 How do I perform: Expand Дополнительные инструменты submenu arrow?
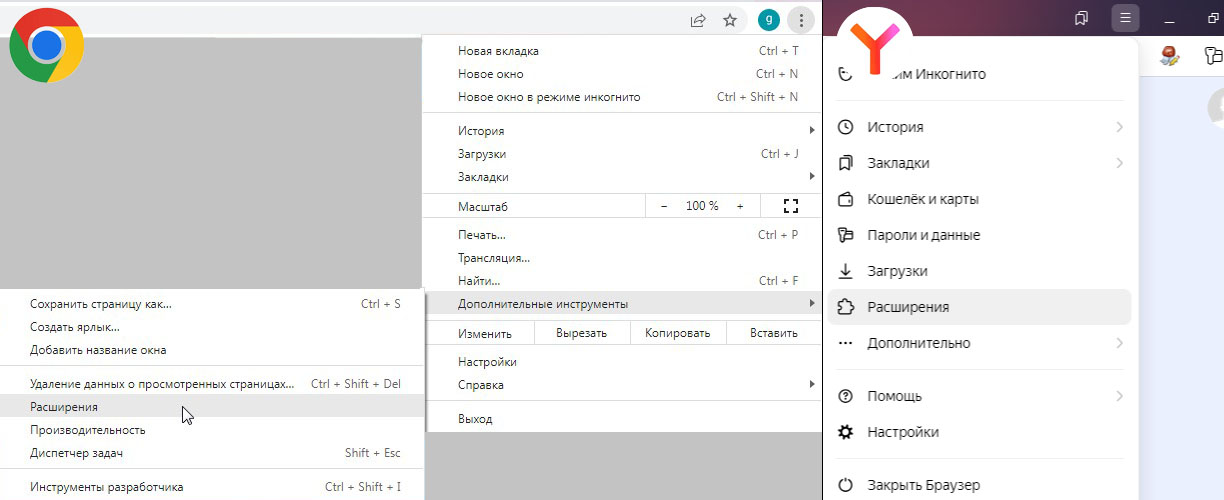[x=812, y=304]
